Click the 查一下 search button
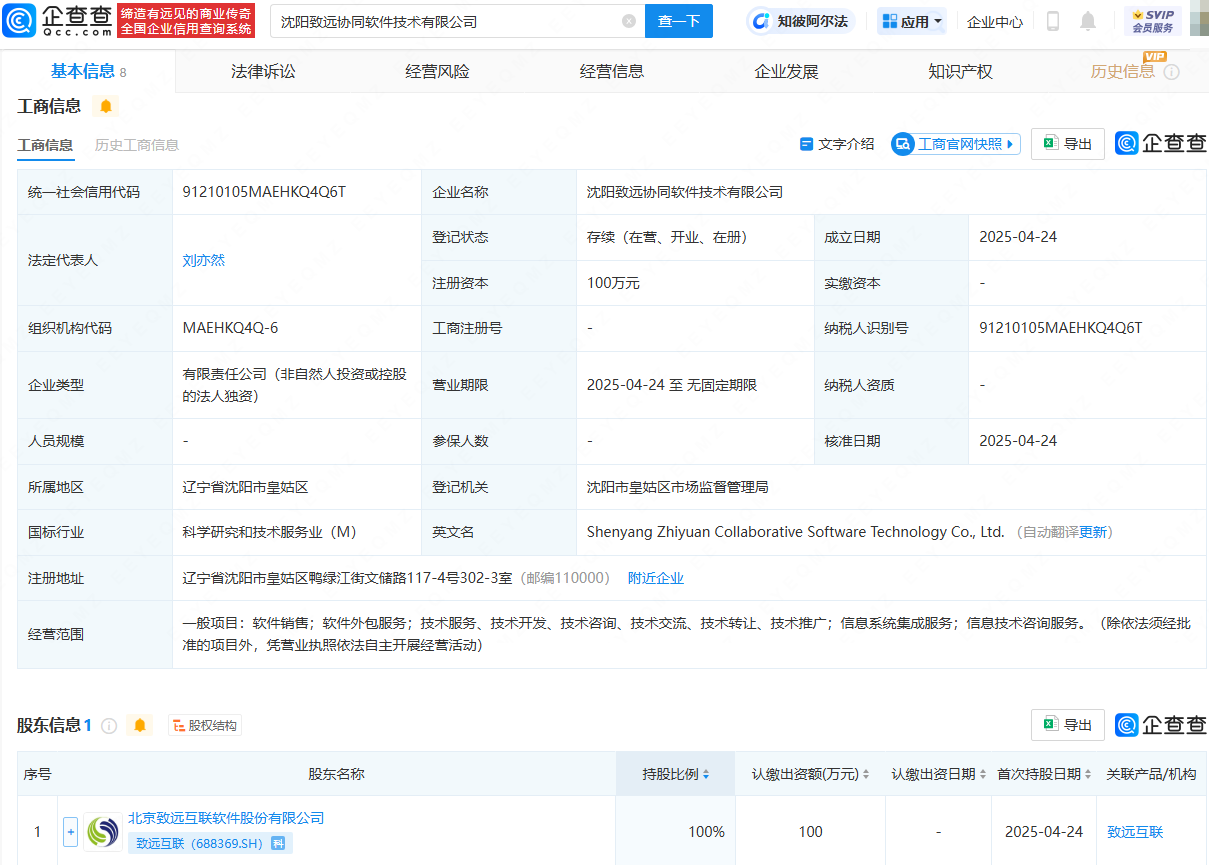 coord(678,21)
